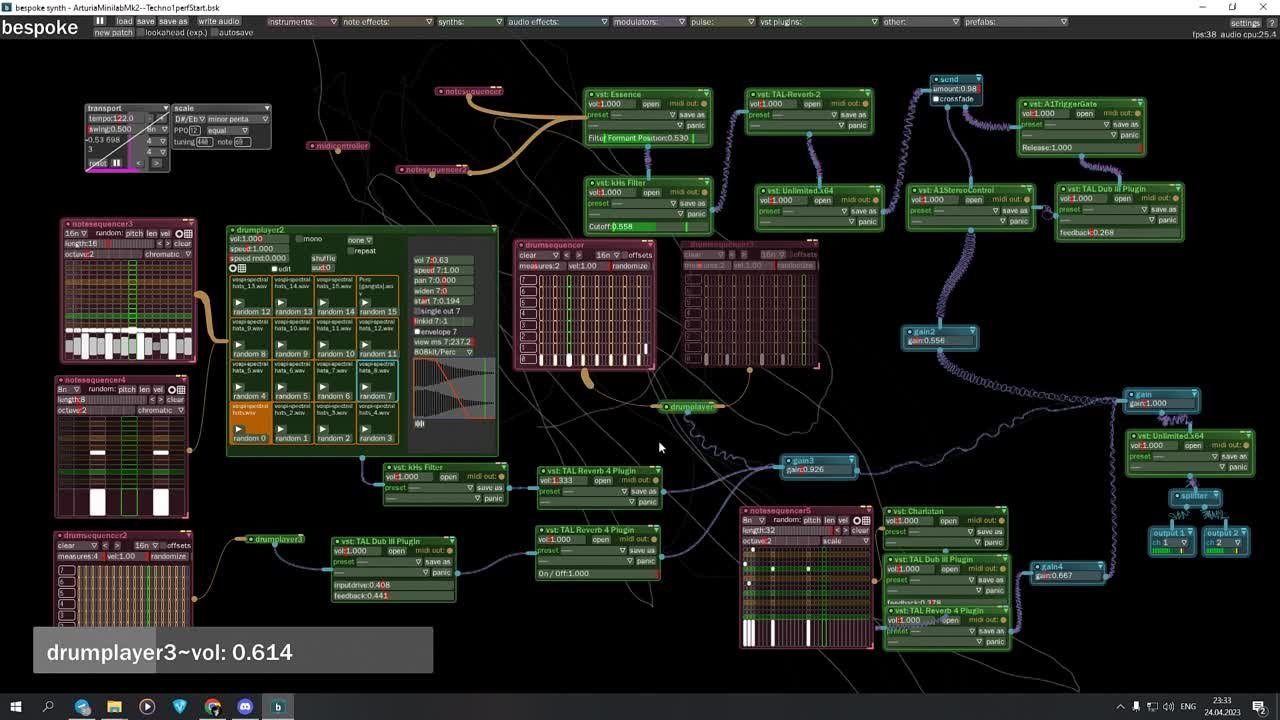Open Discord from the taskbar

pyautogui.click(x=245, y=707)
